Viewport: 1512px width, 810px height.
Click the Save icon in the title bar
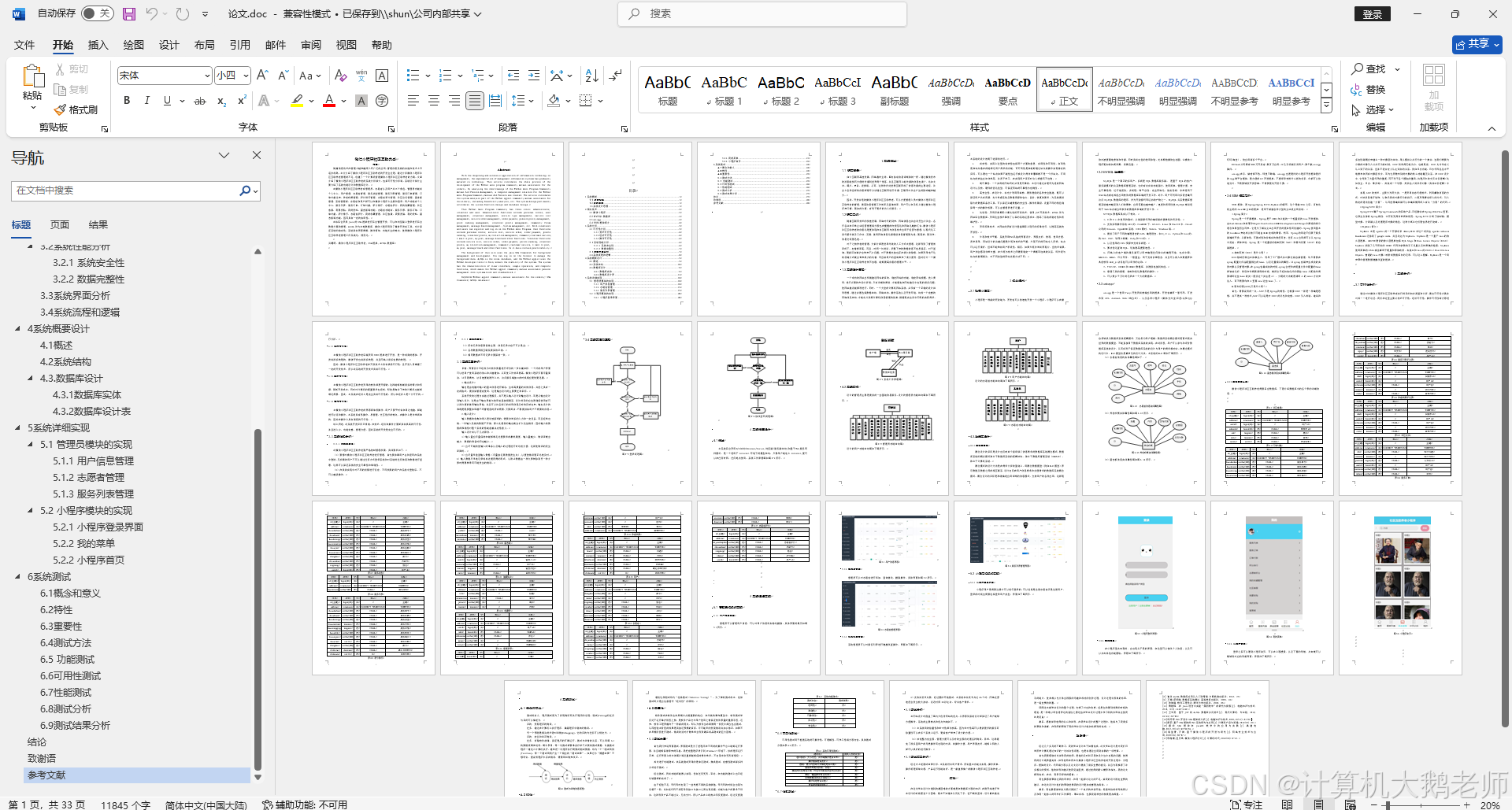point(129,13)
